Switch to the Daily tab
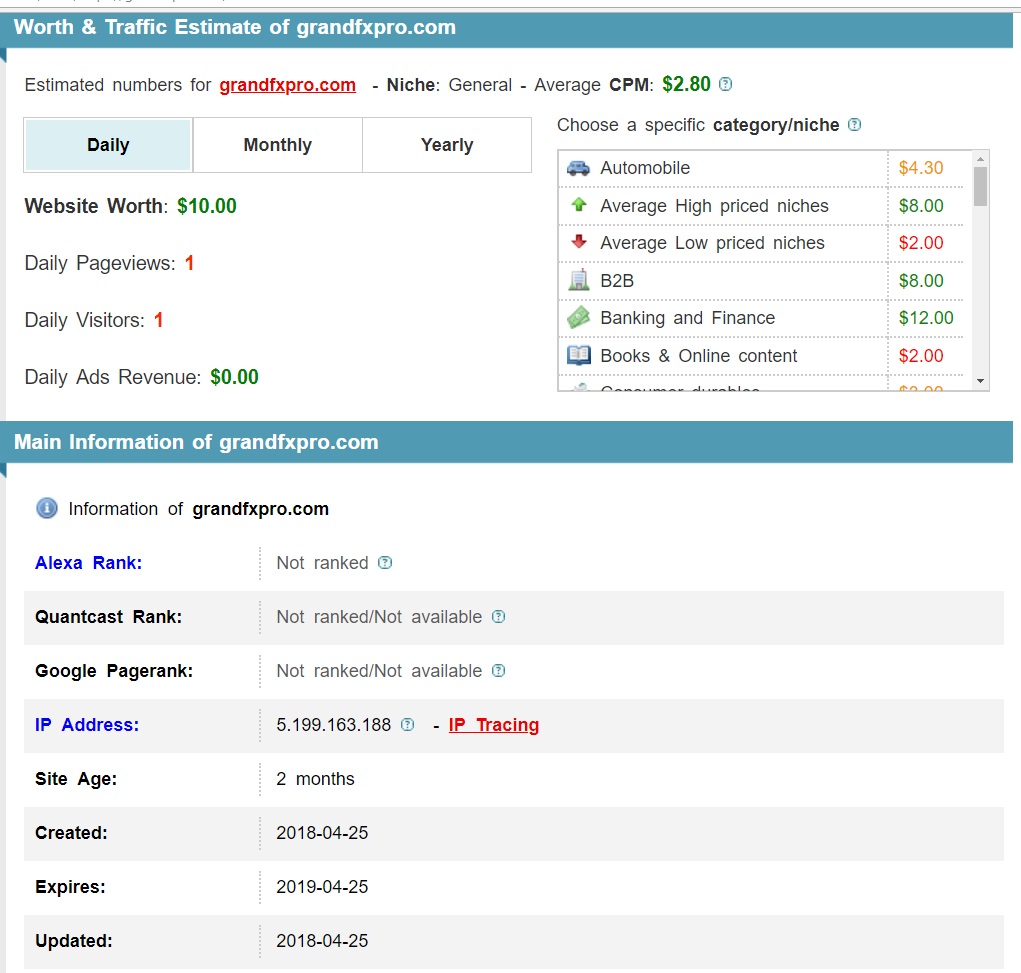The height and width of the screenshot is (973, 1021). pos(108,145)
